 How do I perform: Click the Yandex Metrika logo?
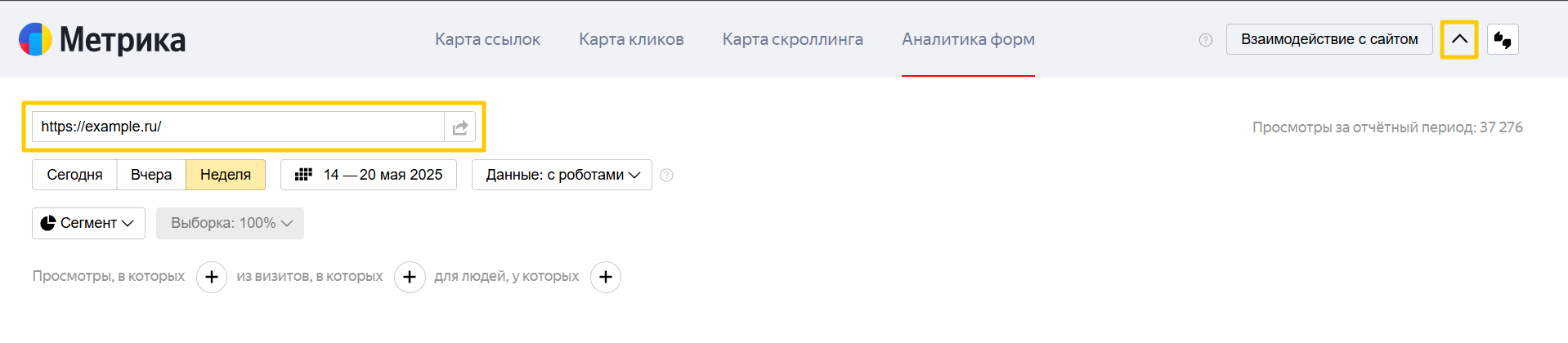[x=102, y=39]
